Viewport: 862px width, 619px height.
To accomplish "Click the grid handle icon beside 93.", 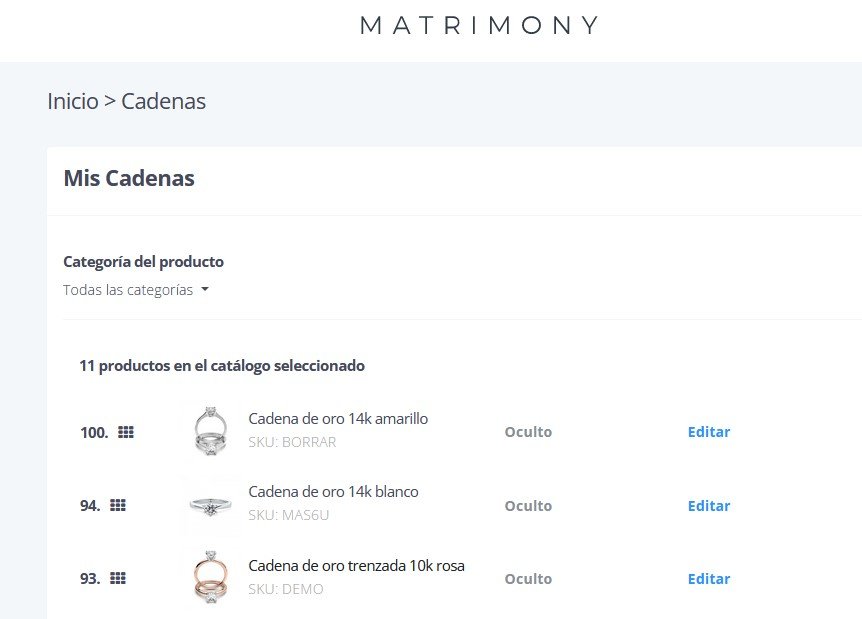I will pyautogui.click(x=118, y=578).
